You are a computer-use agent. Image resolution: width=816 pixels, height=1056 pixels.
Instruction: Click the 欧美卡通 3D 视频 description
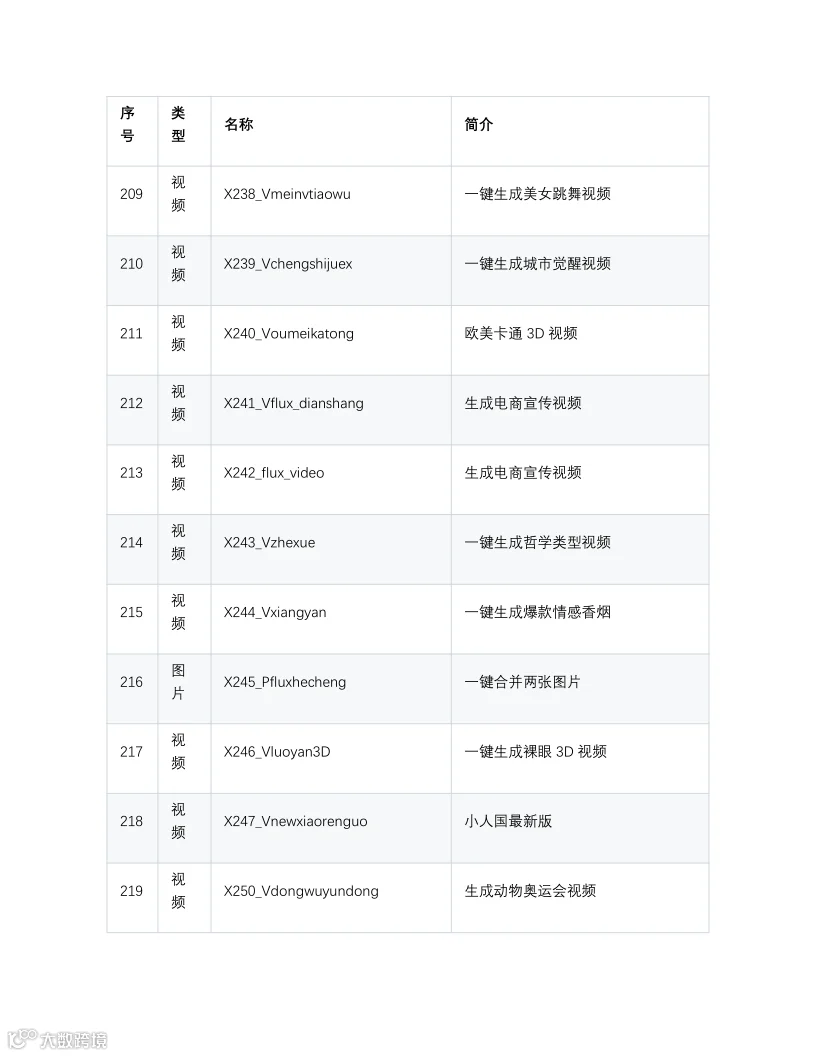point(520,334)
